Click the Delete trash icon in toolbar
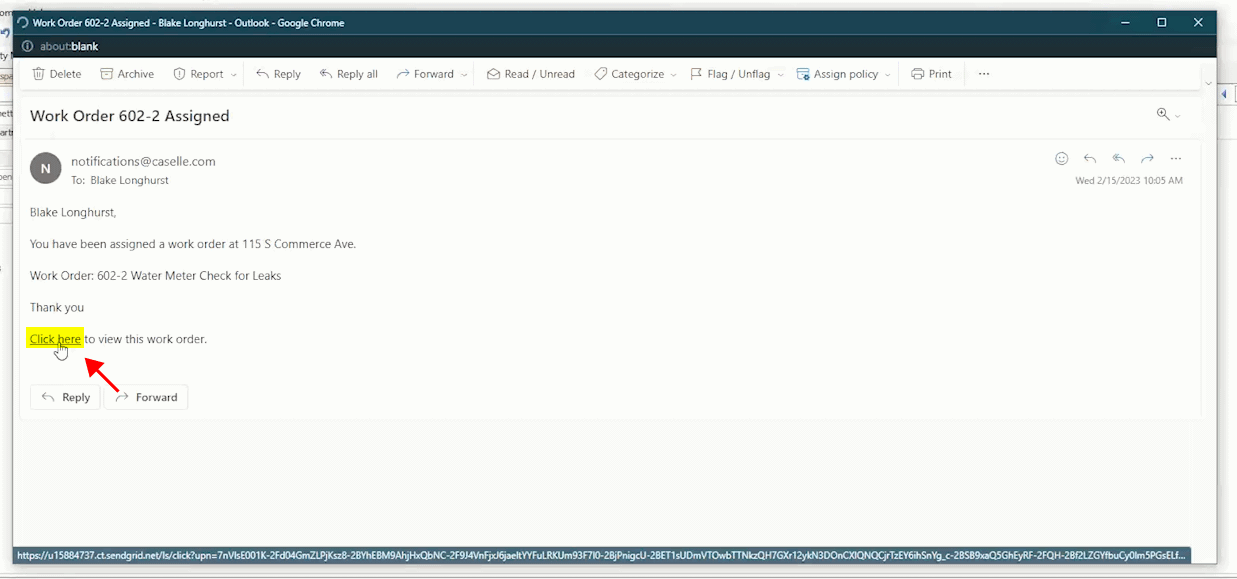The image size is (1237, 579). [x=39, y=74]
